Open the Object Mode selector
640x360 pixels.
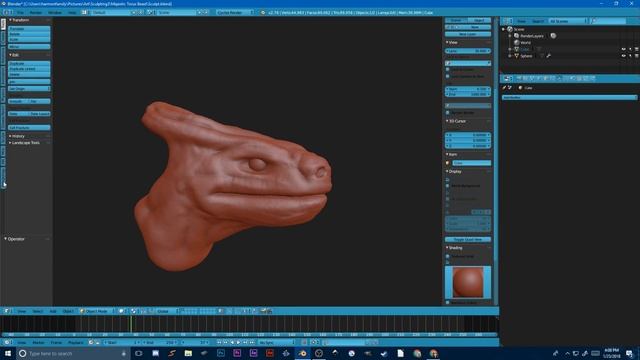(97, 311)
